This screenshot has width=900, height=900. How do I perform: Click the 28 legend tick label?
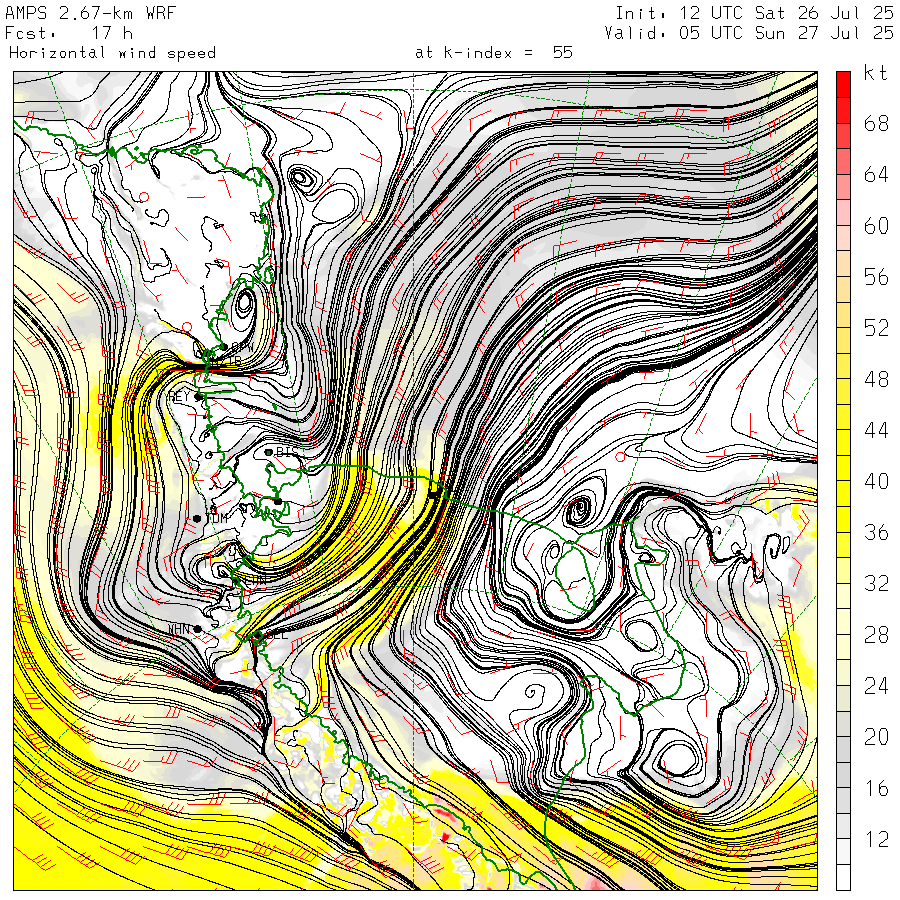tap(876, 634)
